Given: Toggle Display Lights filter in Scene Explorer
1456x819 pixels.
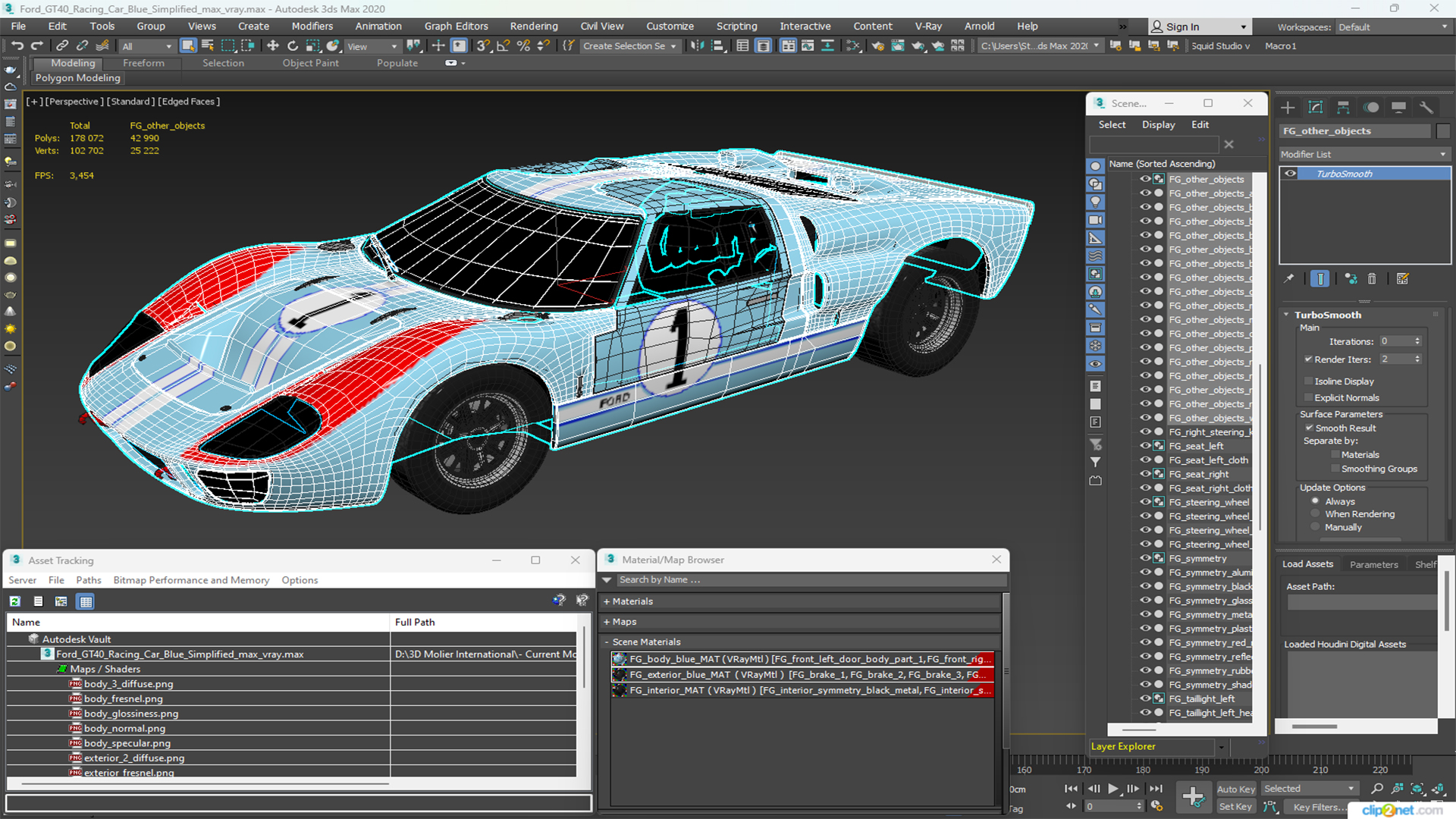Looking at the screenshot, I should tap(1096, 202).
